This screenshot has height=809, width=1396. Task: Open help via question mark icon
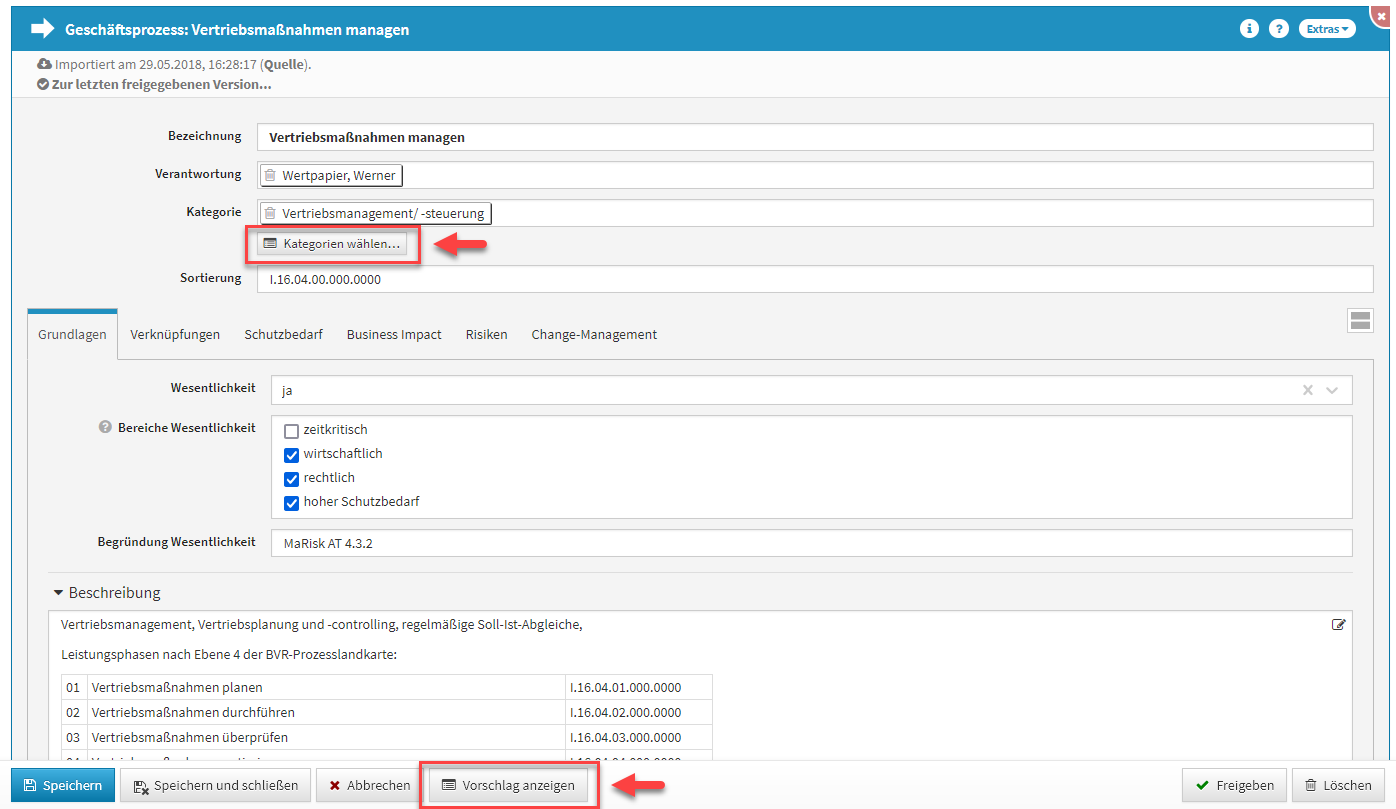pyautogui.click(x=1278, y=29)
